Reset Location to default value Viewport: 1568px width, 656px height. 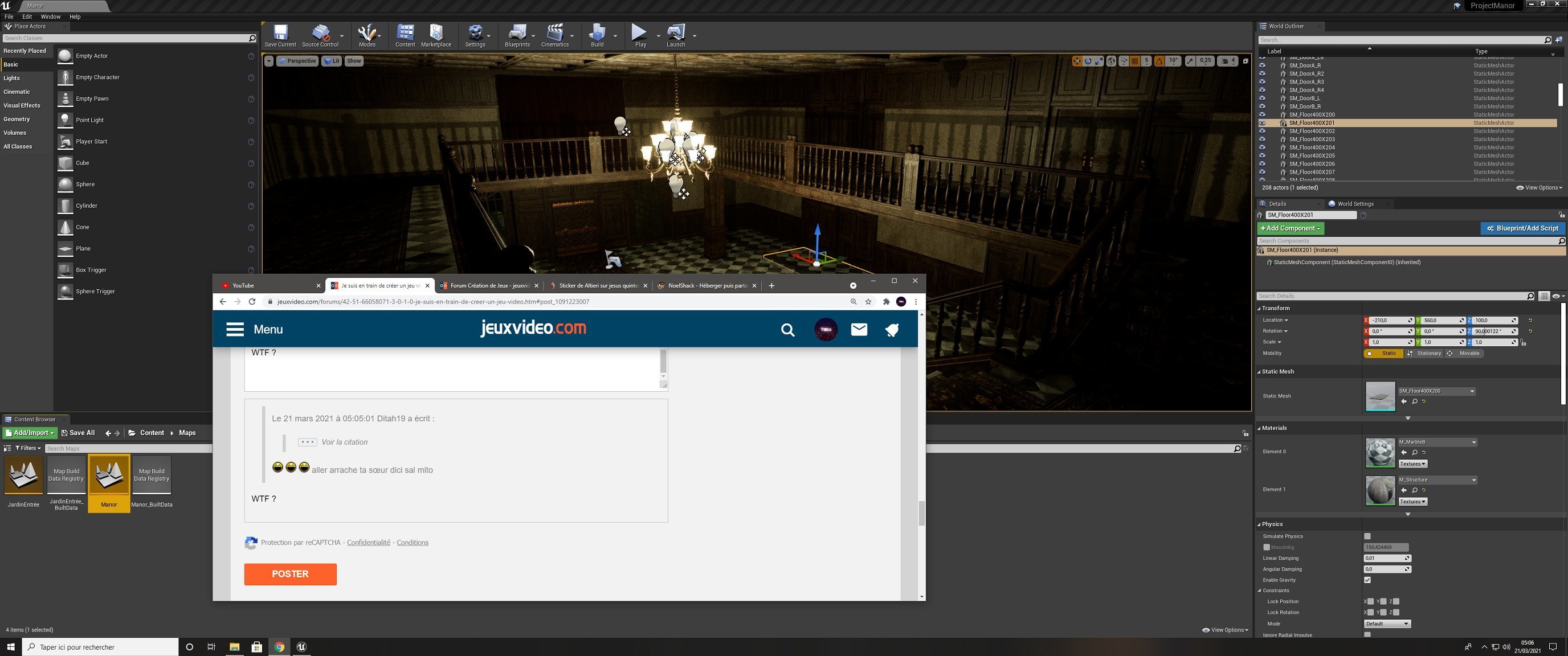(x=1530, y=320)
